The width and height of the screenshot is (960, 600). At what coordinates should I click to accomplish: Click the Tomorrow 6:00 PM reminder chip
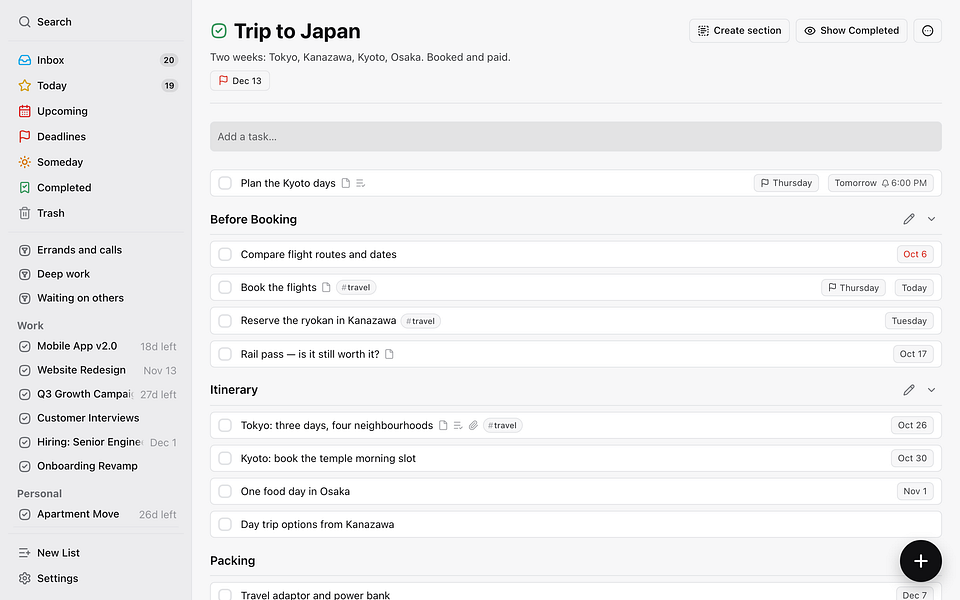[x=880, y=183]
